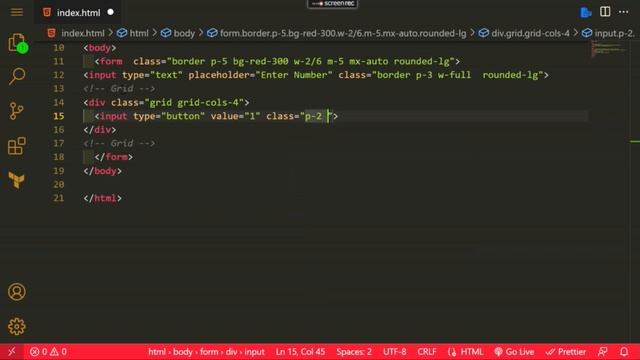Change UTF-8 file encoding
640x360 pixels.
click(394, 351)
